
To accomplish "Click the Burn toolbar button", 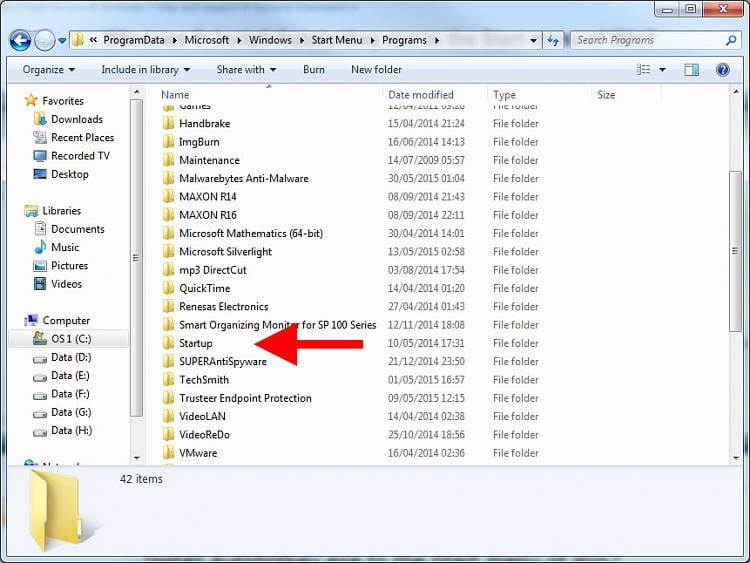I will [314, 70].
